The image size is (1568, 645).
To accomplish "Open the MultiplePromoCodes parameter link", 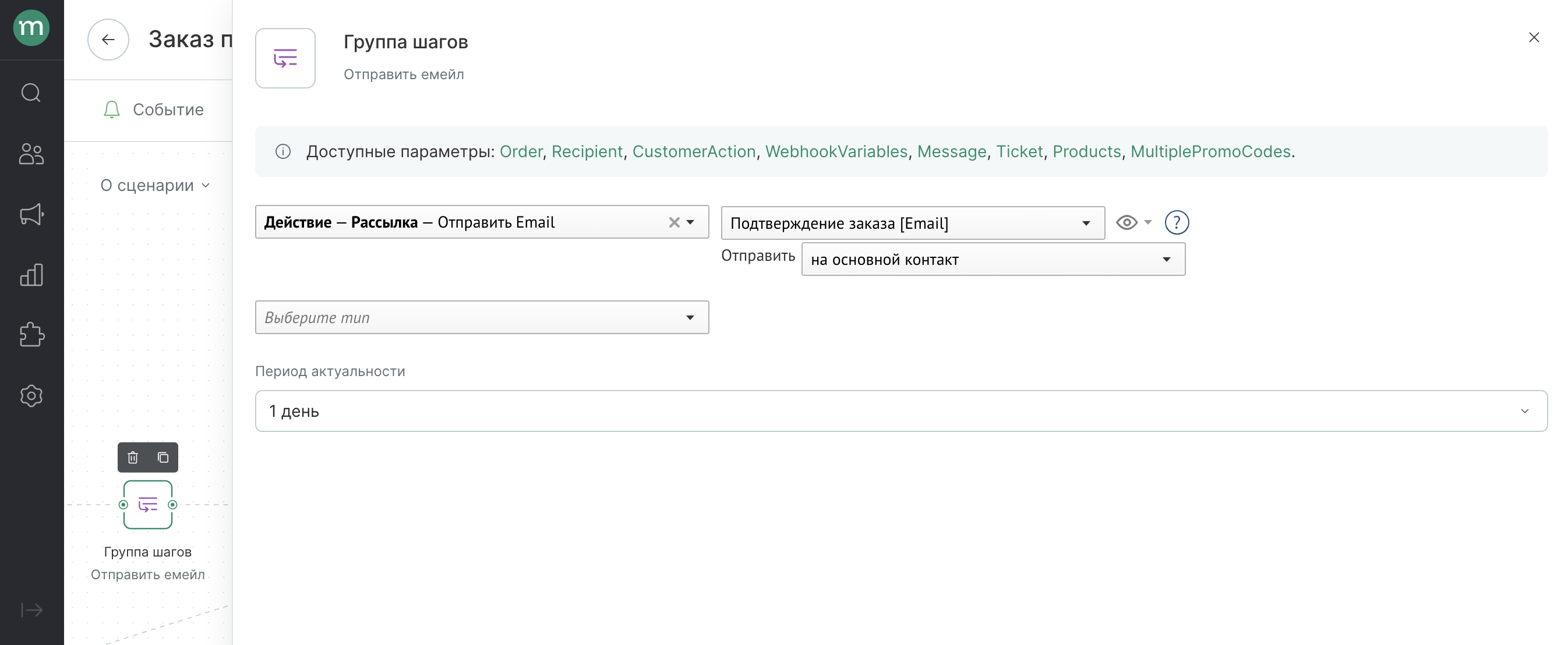I will point(1211,151).
